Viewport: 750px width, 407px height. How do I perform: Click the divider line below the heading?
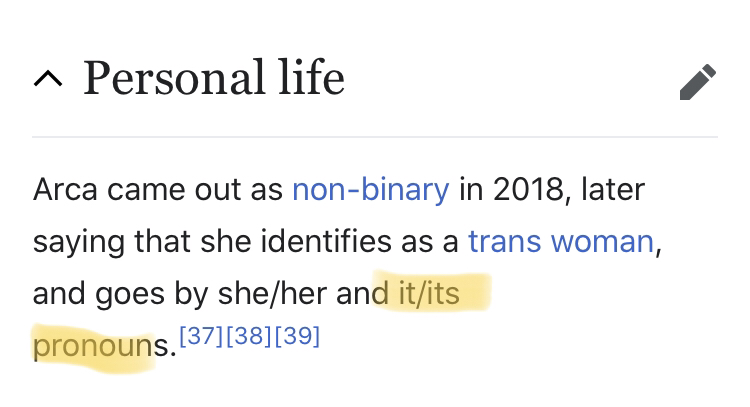(x=375, y=136)
